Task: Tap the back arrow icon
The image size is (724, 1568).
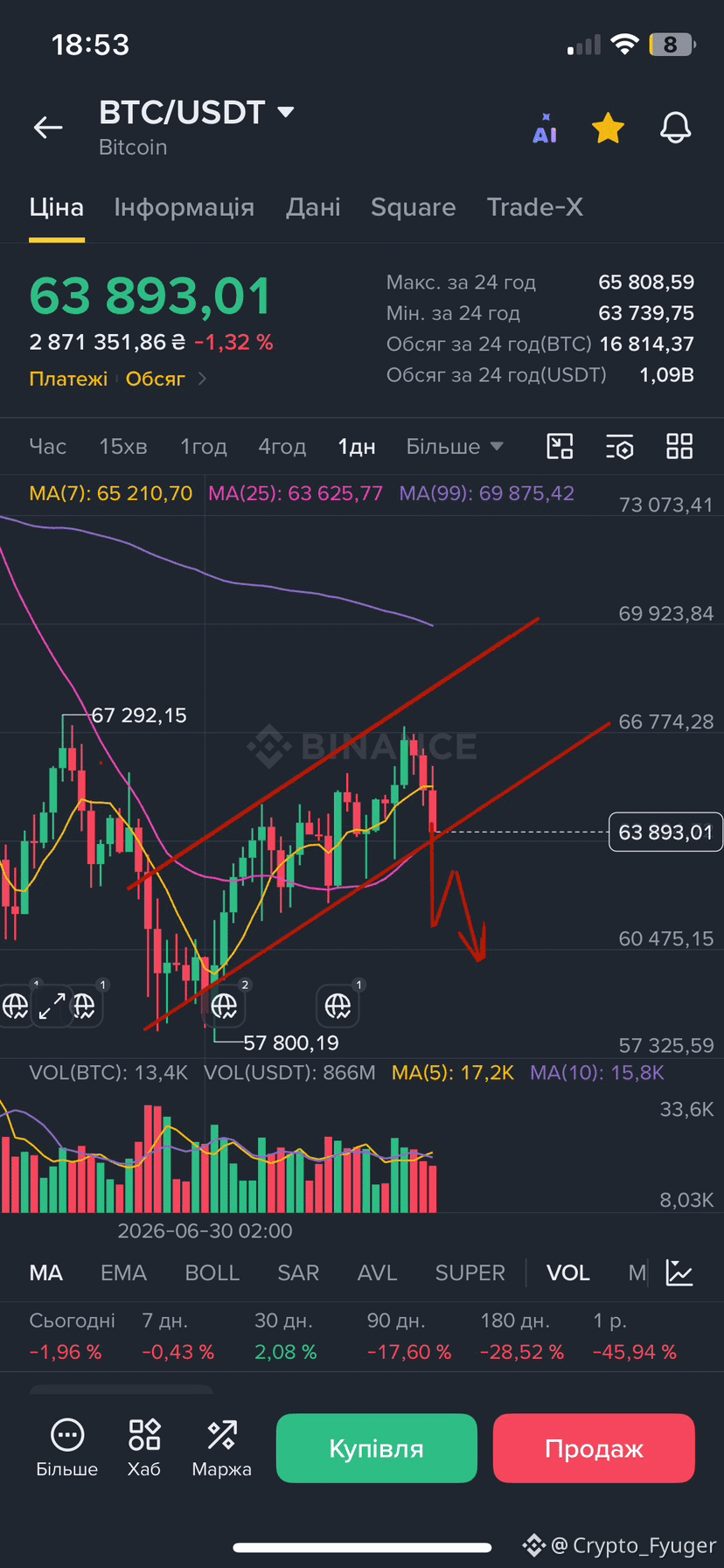Action: (48, 128)
